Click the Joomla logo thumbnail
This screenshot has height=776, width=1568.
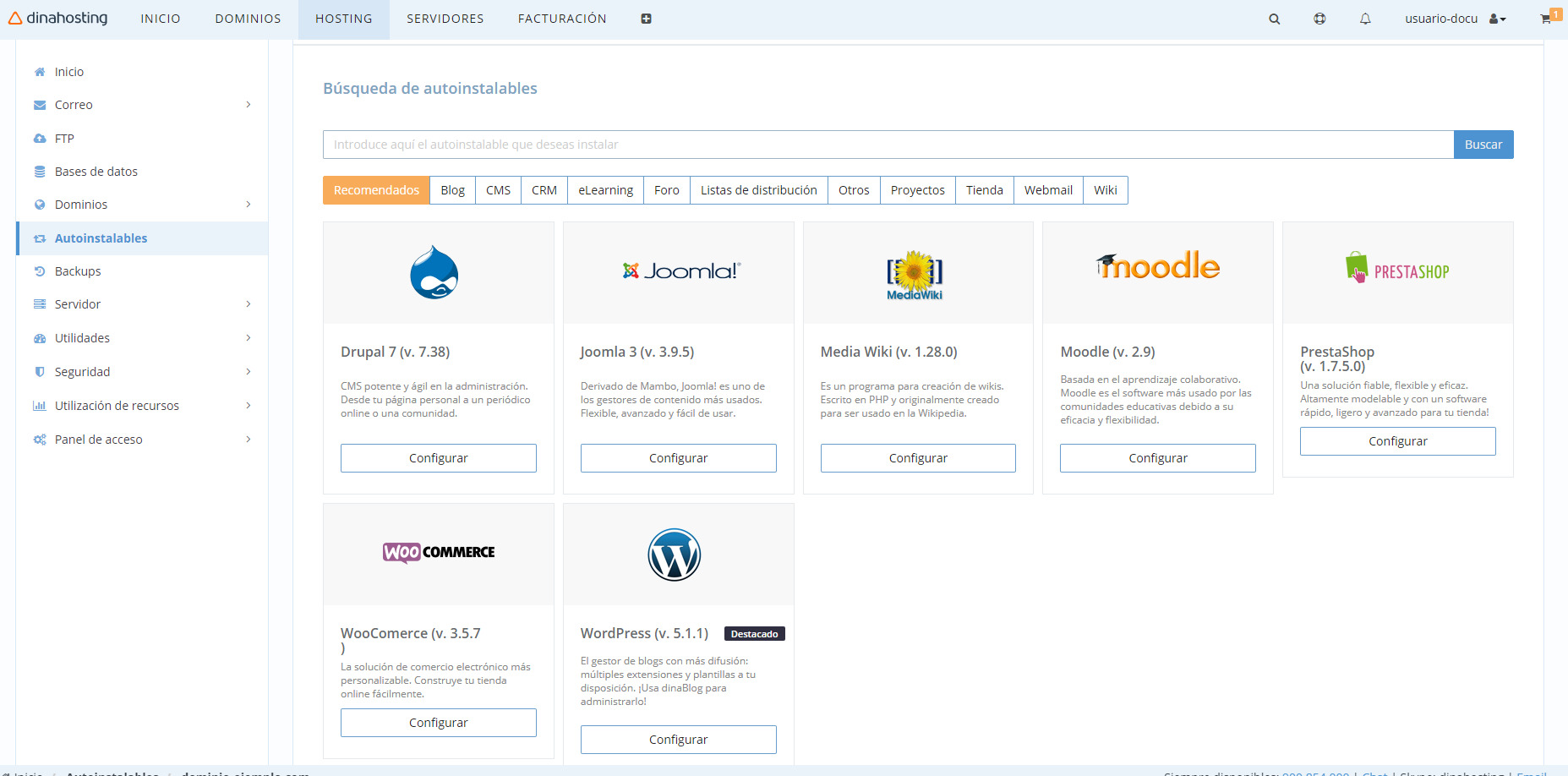pyautogui.click(x=680, y=271)
